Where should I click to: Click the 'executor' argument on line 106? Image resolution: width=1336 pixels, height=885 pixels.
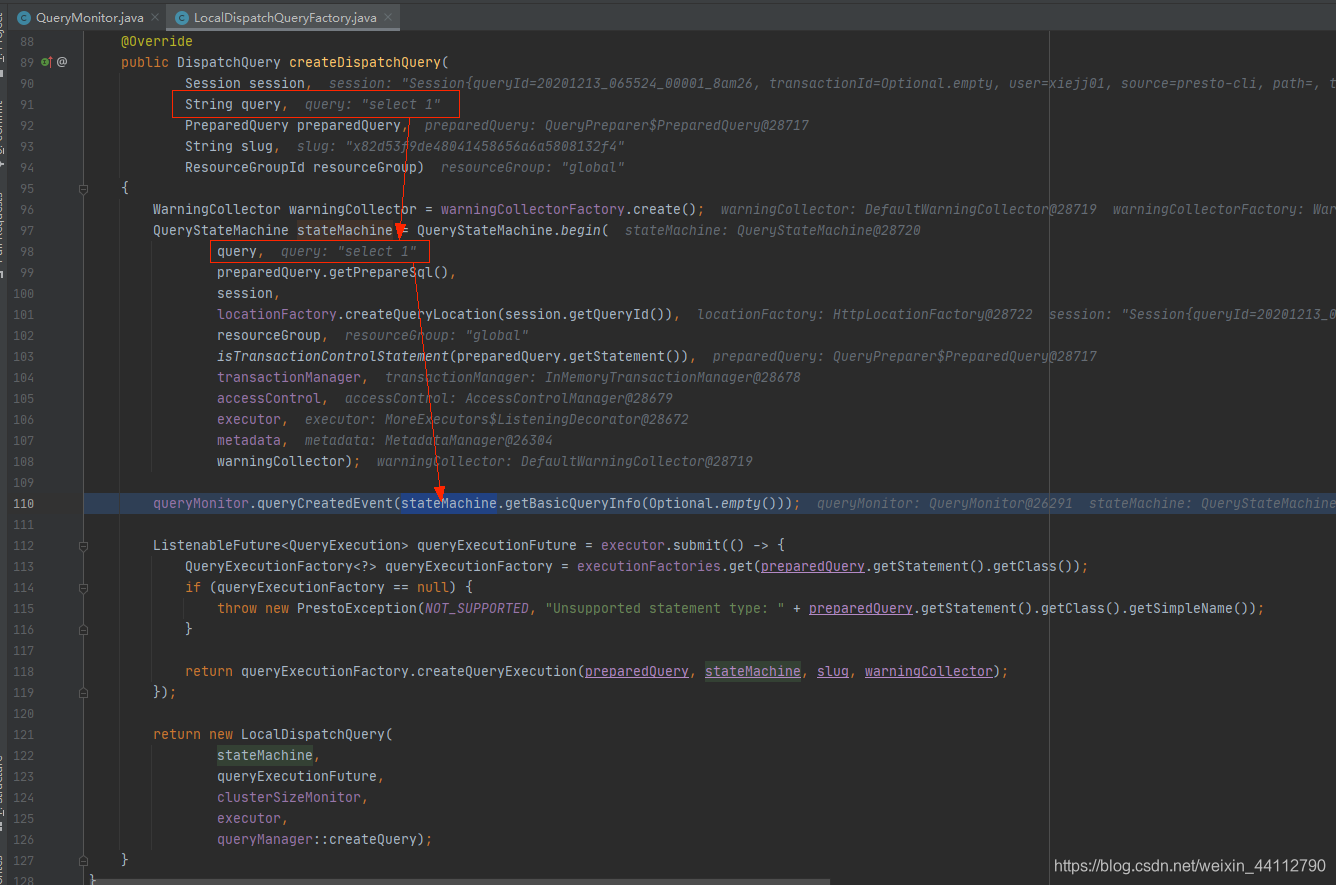coord(249,419)
